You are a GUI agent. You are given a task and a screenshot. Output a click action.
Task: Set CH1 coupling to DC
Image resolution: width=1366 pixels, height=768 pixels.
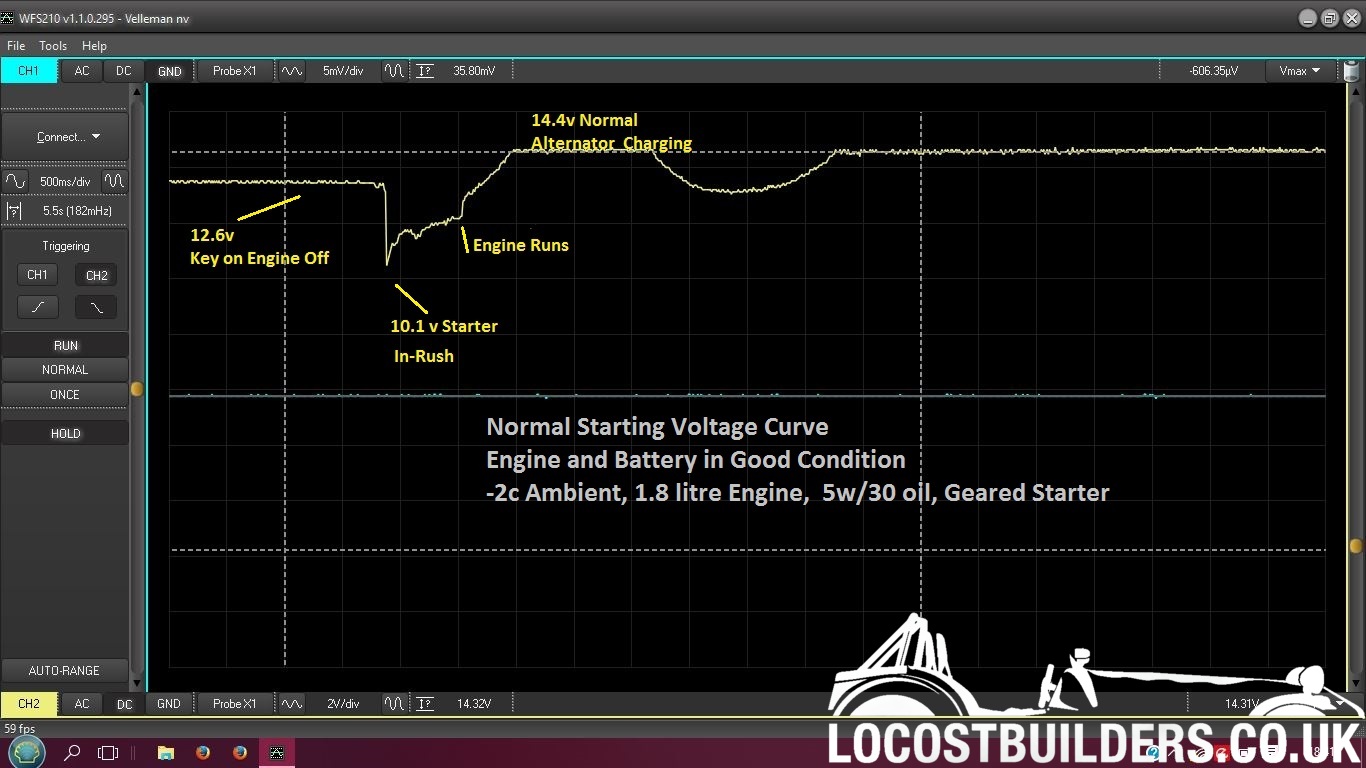click(x=123, y=71)
